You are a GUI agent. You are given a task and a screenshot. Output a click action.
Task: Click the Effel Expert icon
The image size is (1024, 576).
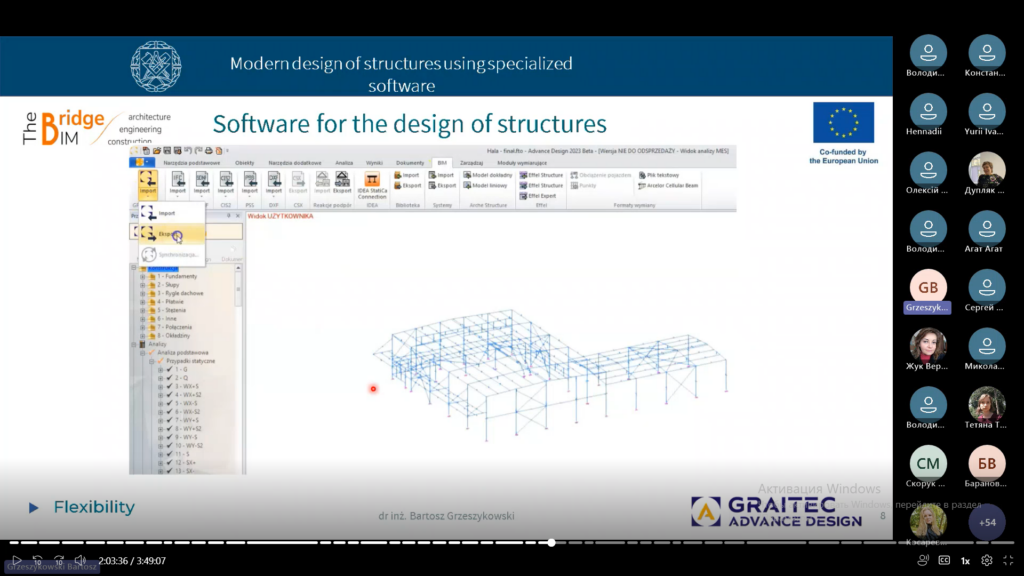[x=540, y=196]
